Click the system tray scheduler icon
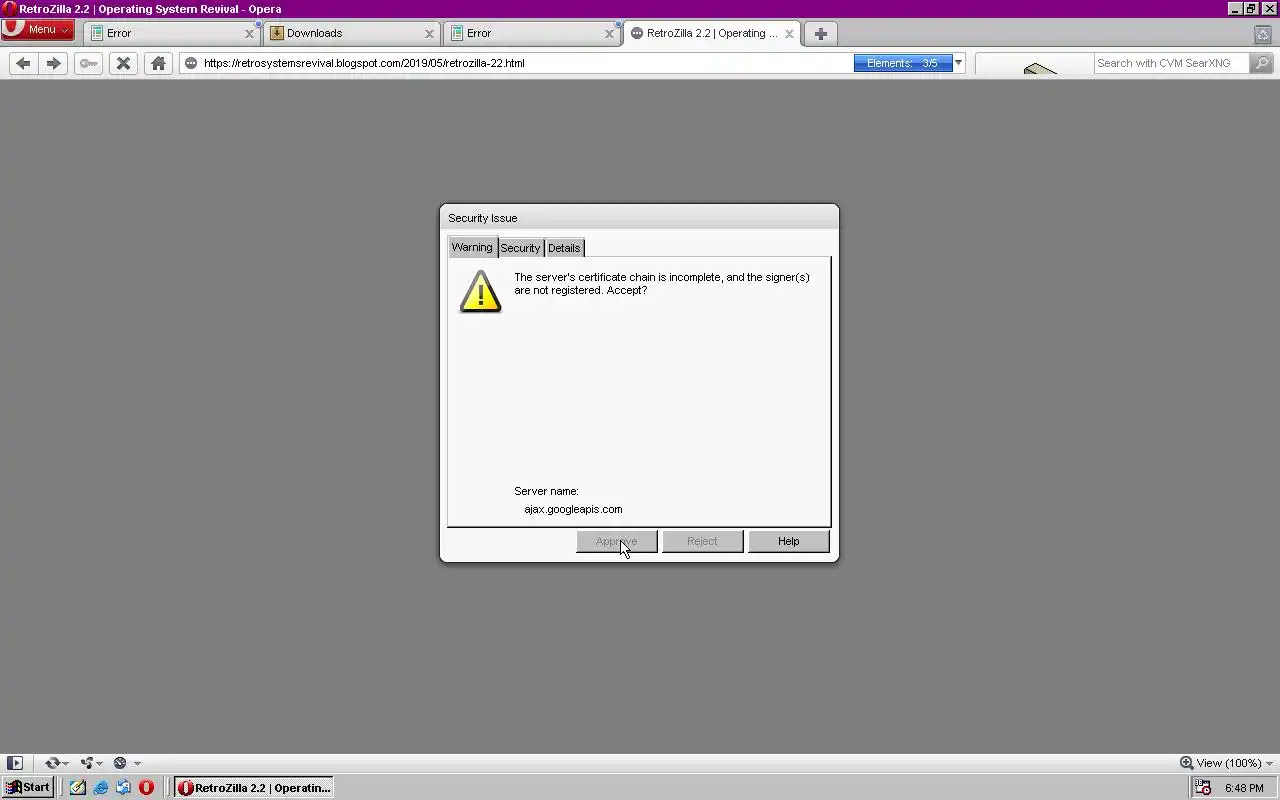This screenshot has height=800, width=1280. point(1204,788)
